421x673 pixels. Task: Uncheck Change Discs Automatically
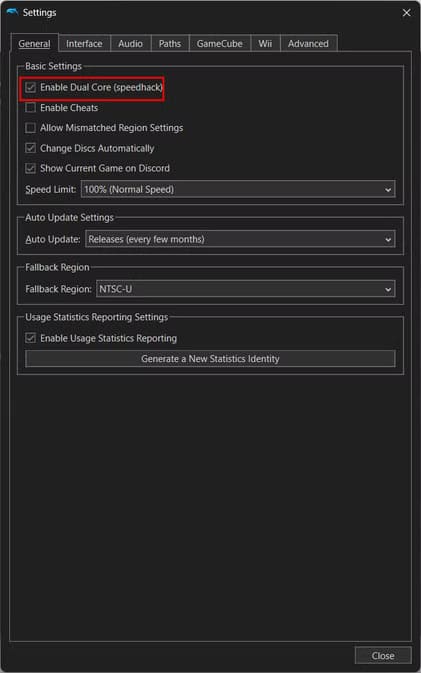30,148
